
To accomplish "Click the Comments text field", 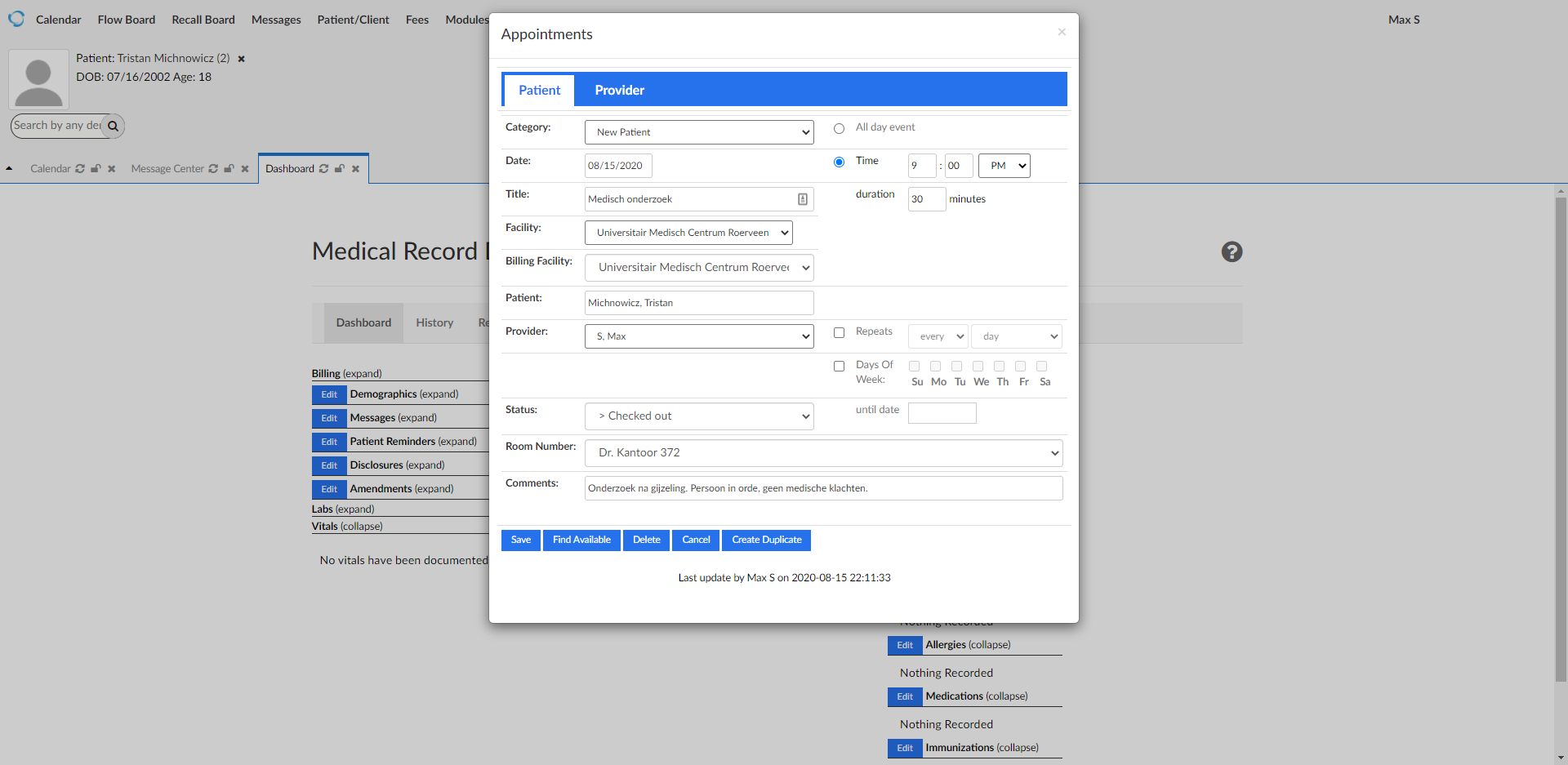I will point(823,488).
